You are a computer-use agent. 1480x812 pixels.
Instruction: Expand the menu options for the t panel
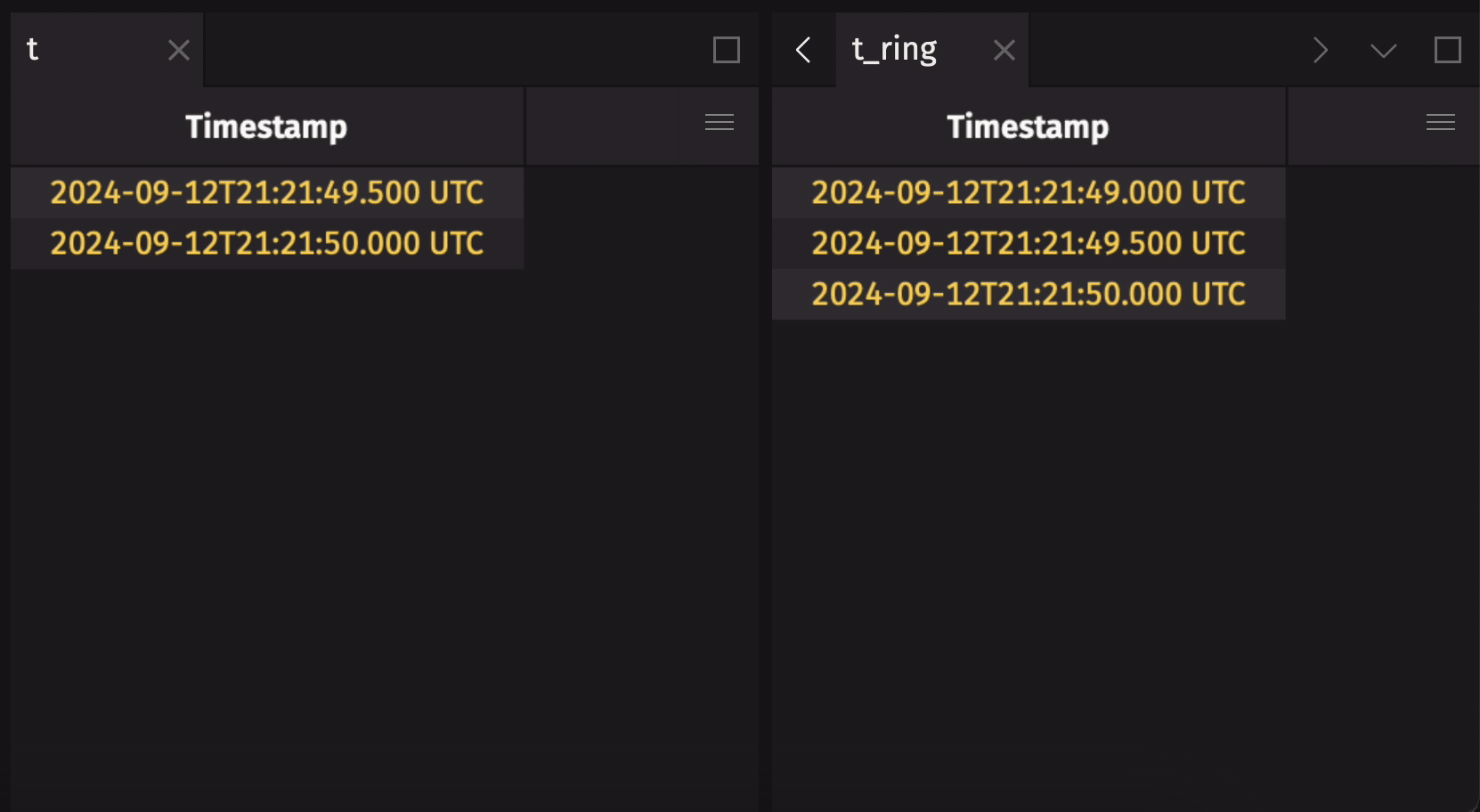(719, 122)
